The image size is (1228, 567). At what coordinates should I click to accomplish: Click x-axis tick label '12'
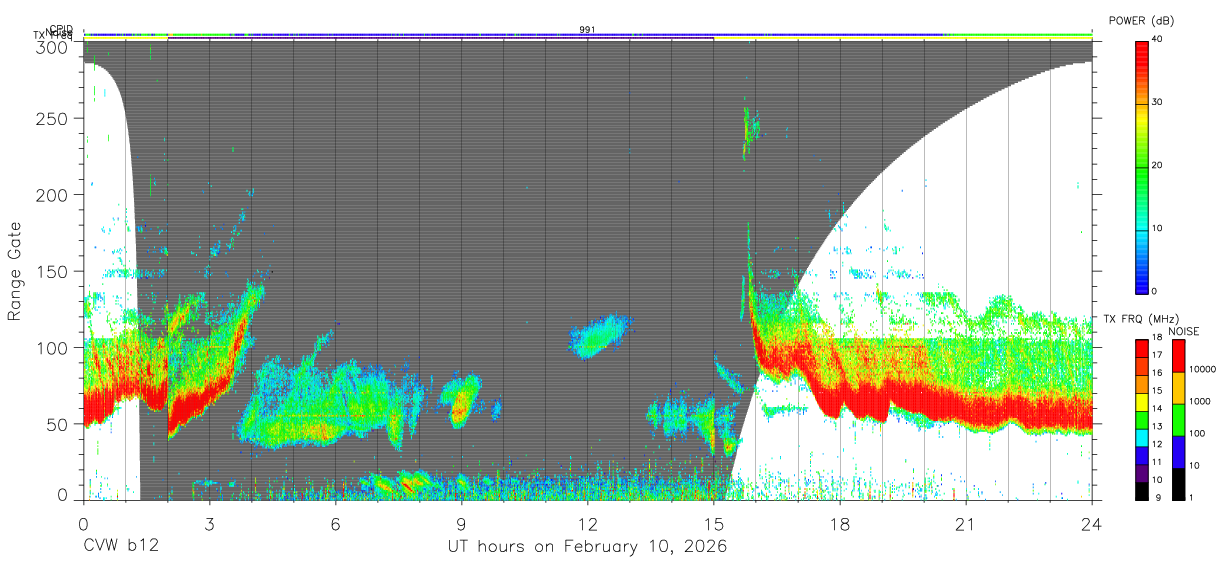point(587,523)
